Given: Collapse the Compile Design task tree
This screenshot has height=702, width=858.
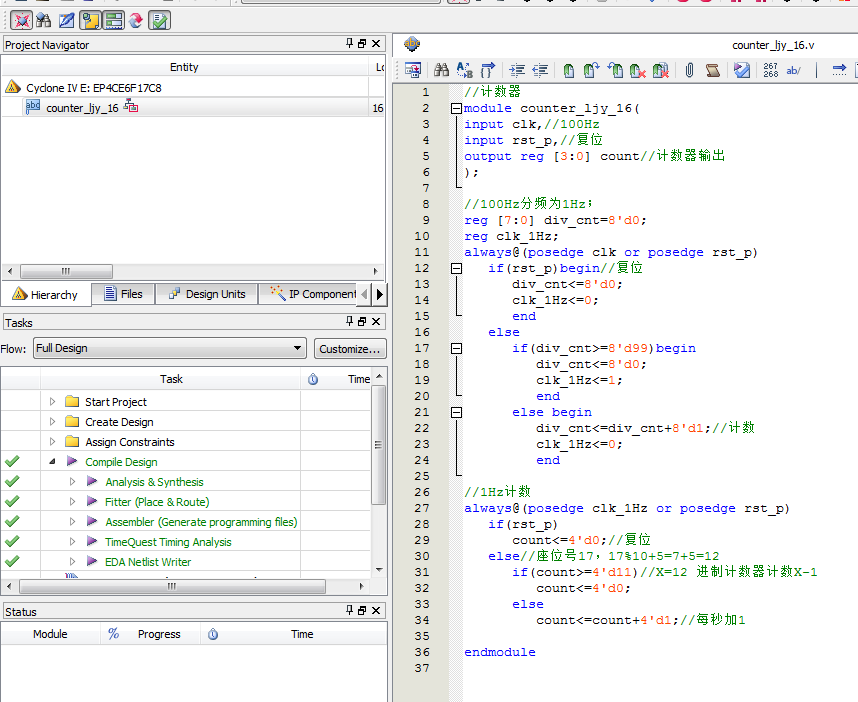Looking at the screenshot, I should [52, 462].
